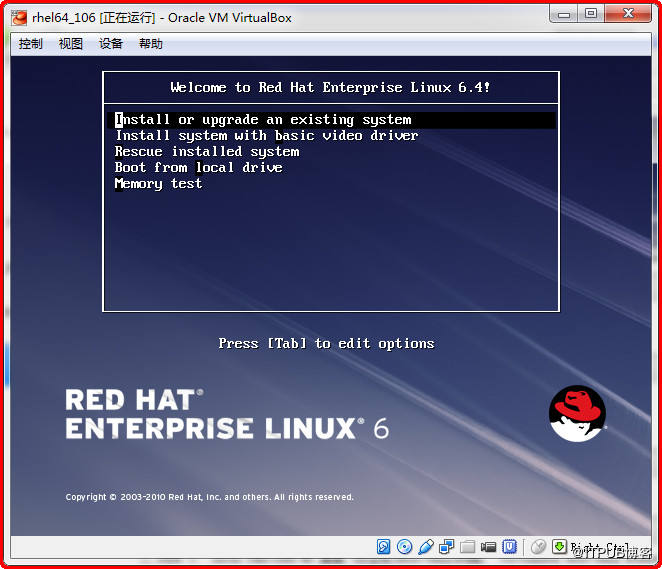Select Memory test boot option
662x569 pixels.
[x=158, y=184]
